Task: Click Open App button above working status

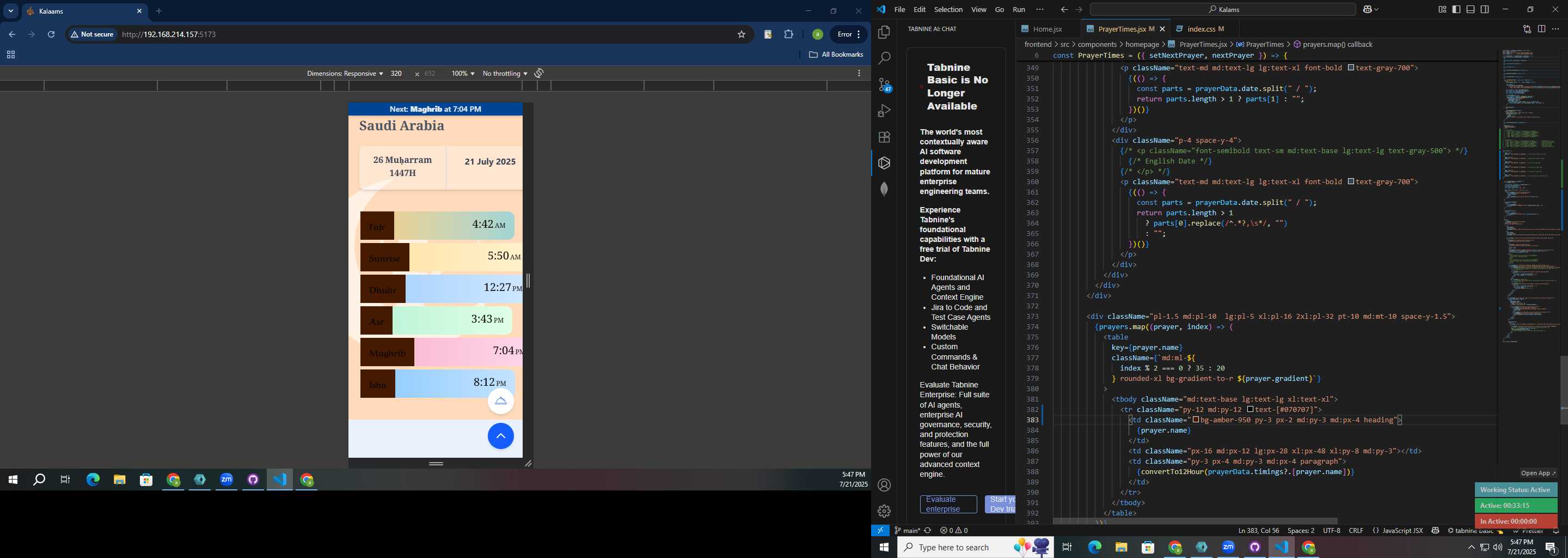Action: click(x=1539, y=474)
